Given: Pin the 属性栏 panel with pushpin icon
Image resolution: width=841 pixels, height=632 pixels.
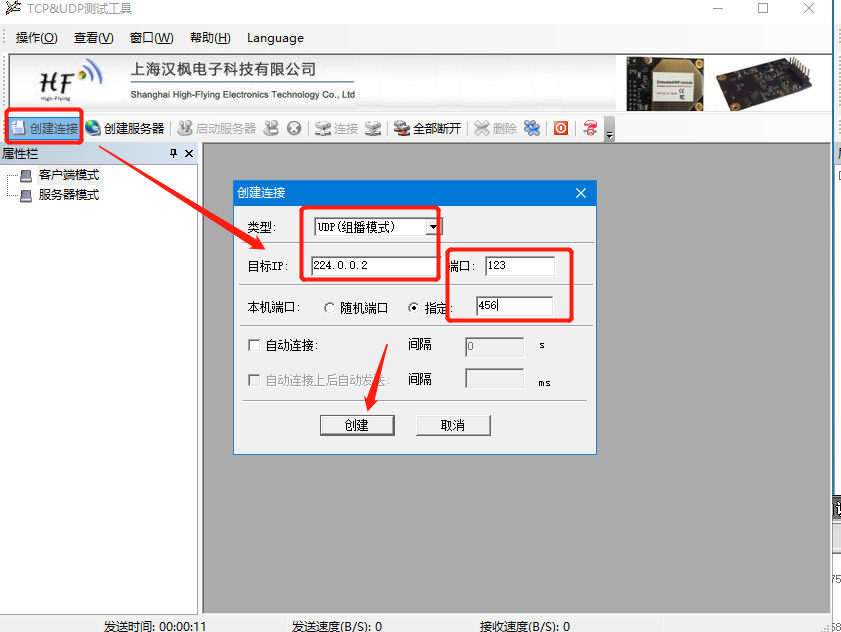Looking at the screenshot, I should tap(173, 153).
